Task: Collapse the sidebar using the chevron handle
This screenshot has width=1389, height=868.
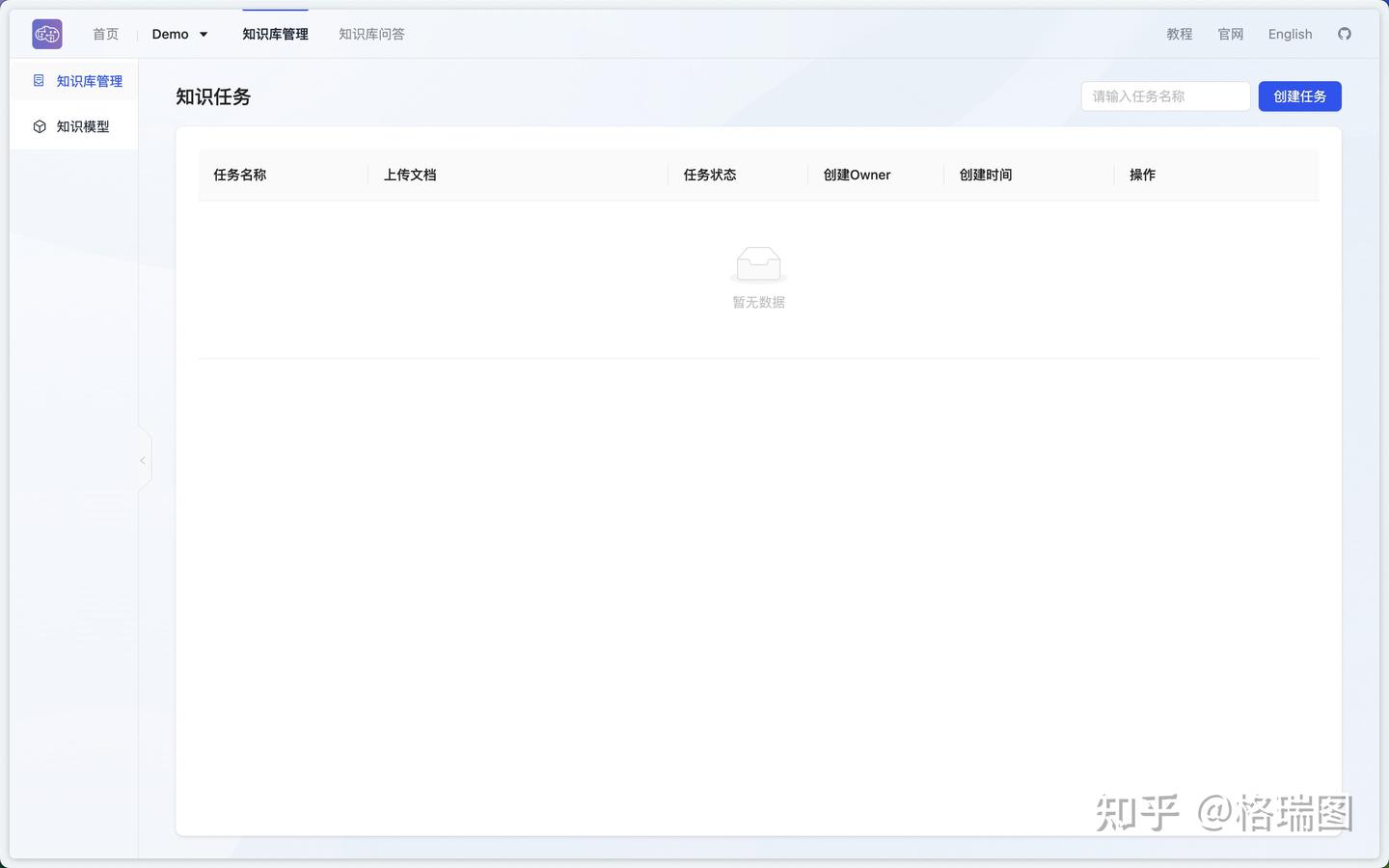Action: pyautogui.click(x=143, y=459)
